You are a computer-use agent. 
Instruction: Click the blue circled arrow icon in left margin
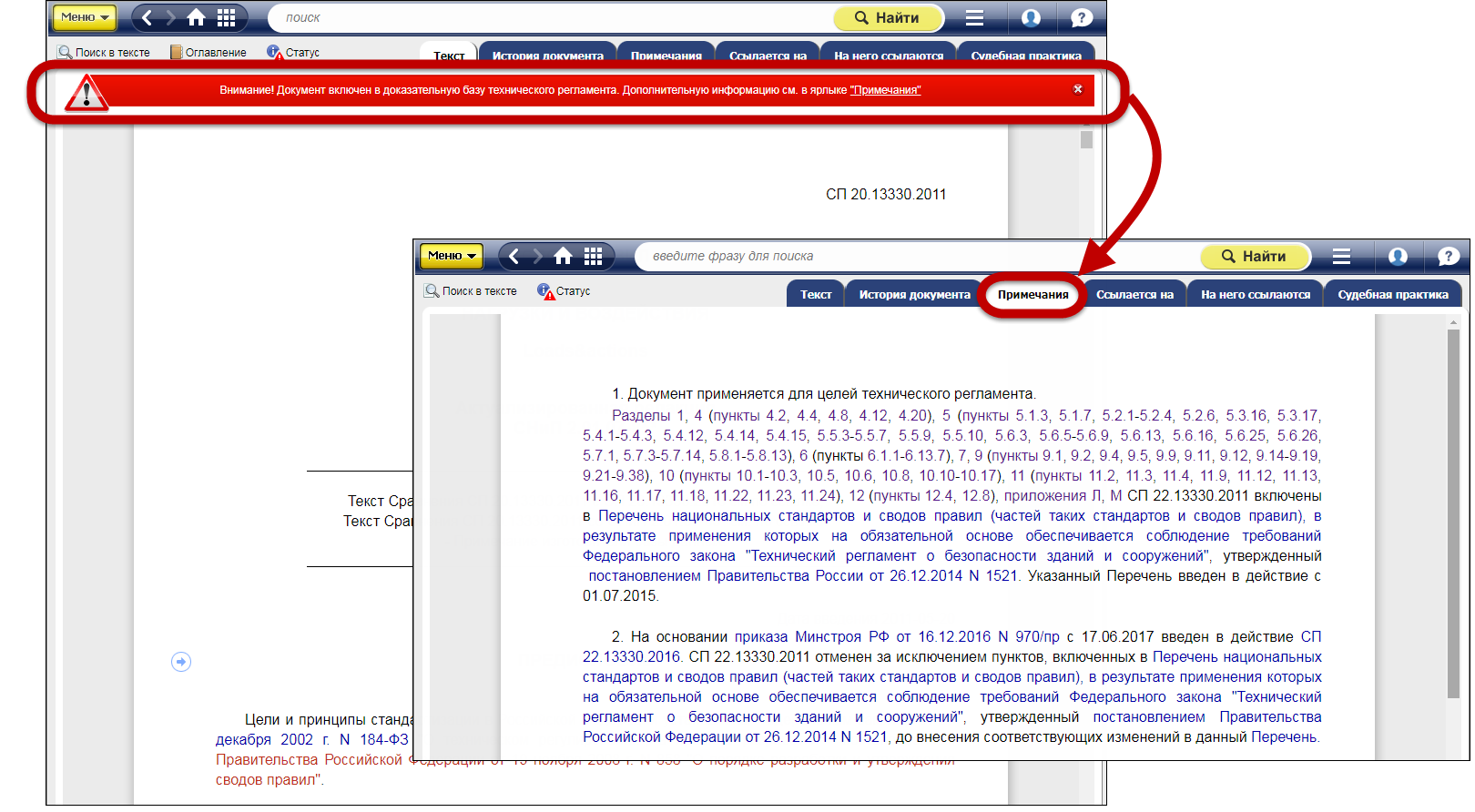coord(181,662)
